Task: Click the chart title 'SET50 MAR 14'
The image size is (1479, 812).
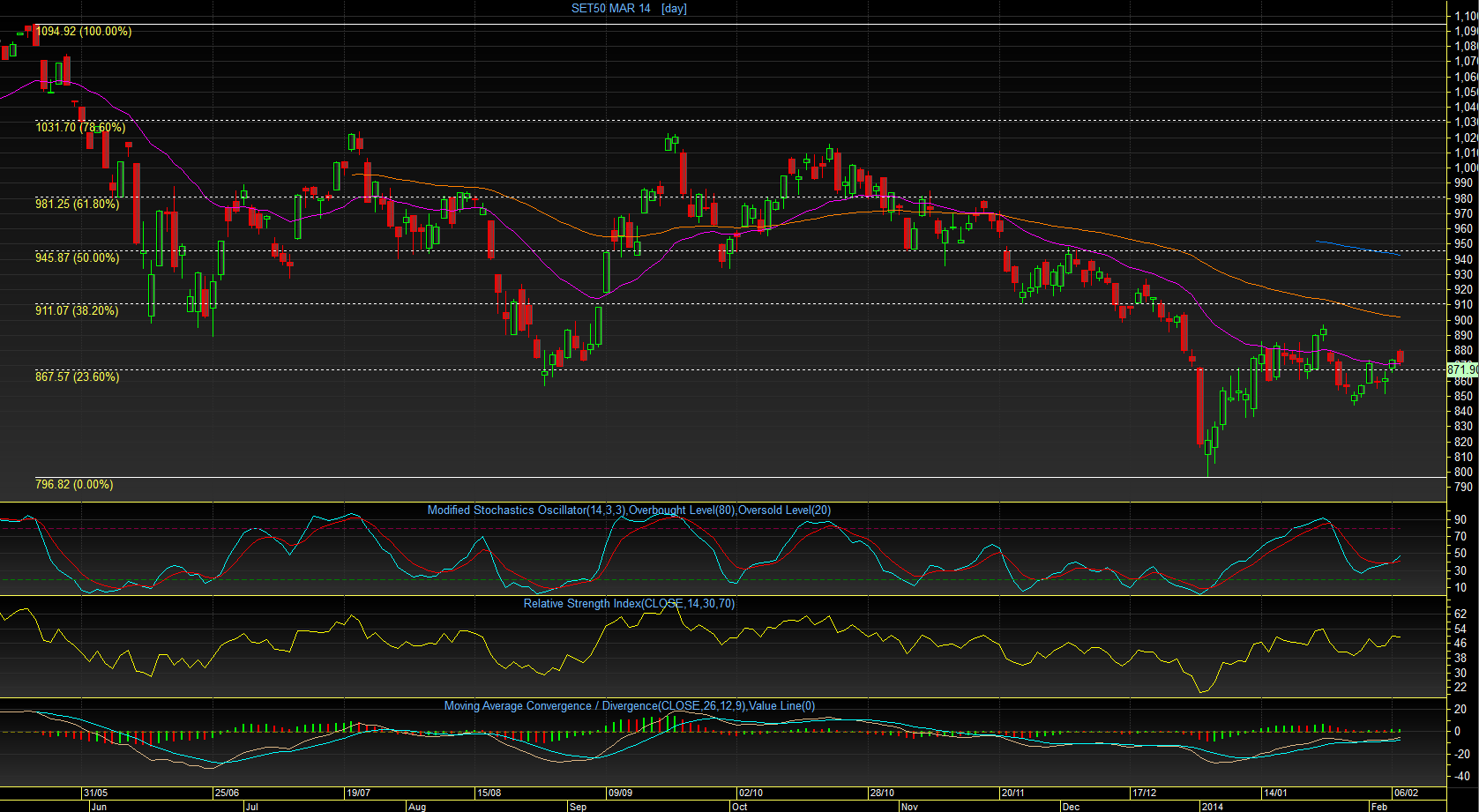Action: (x=611, y=9)
